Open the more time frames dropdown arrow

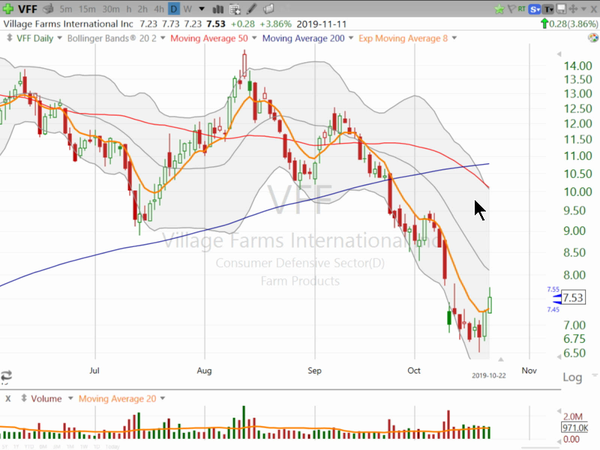[202, 9]
